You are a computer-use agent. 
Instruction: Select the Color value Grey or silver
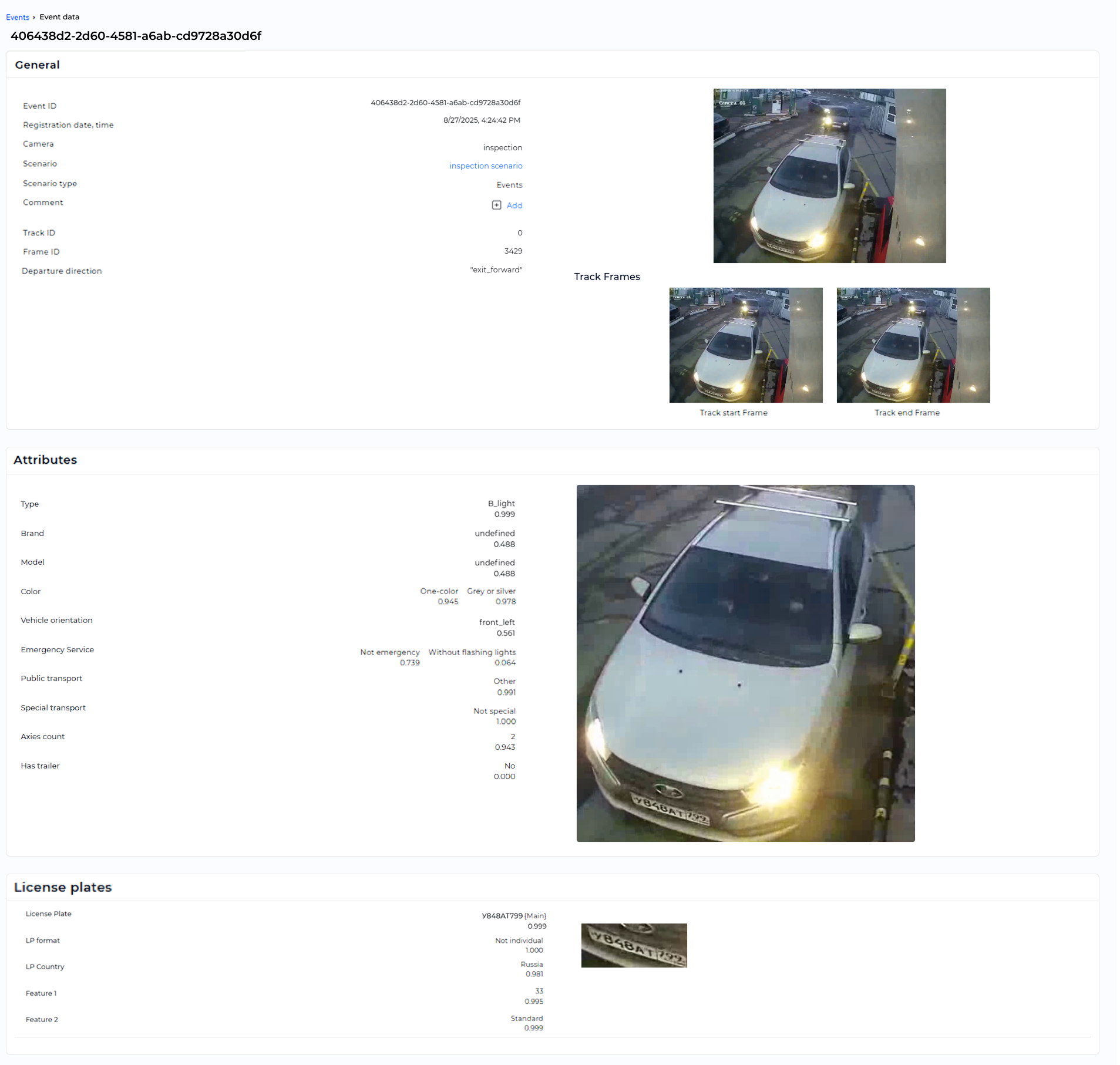tap(491, 591)
